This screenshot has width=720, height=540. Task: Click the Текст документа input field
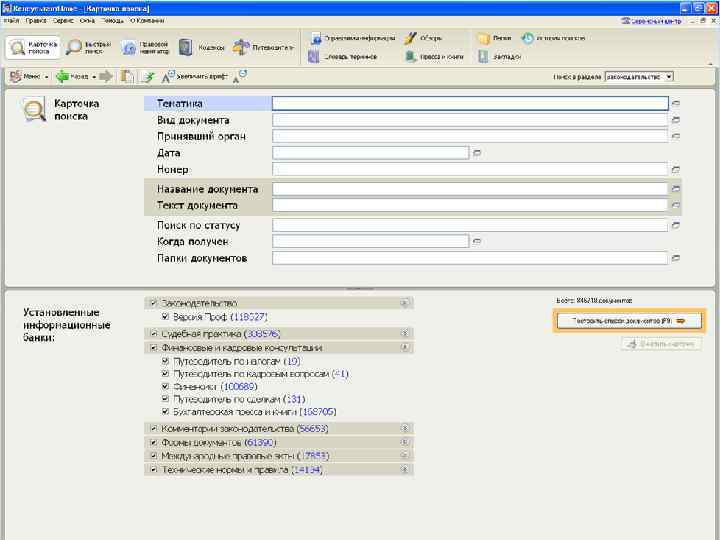[470, 205]
